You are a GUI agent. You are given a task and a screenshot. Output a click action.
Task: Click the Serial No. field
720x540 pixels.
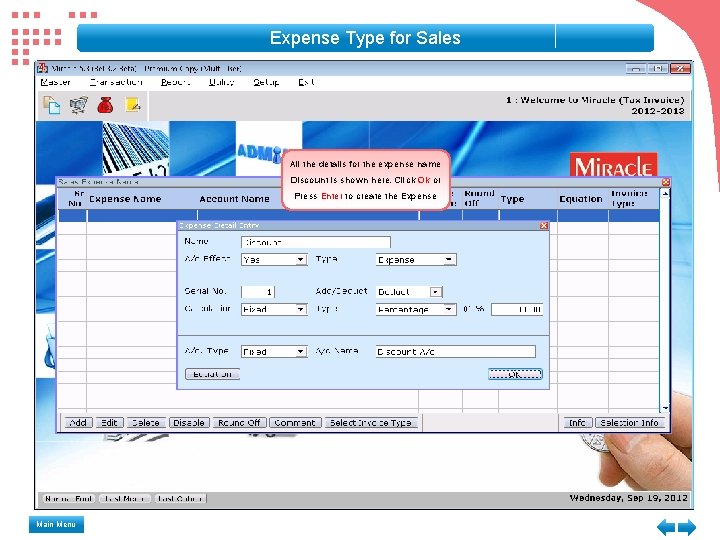(x=258, y=292)
